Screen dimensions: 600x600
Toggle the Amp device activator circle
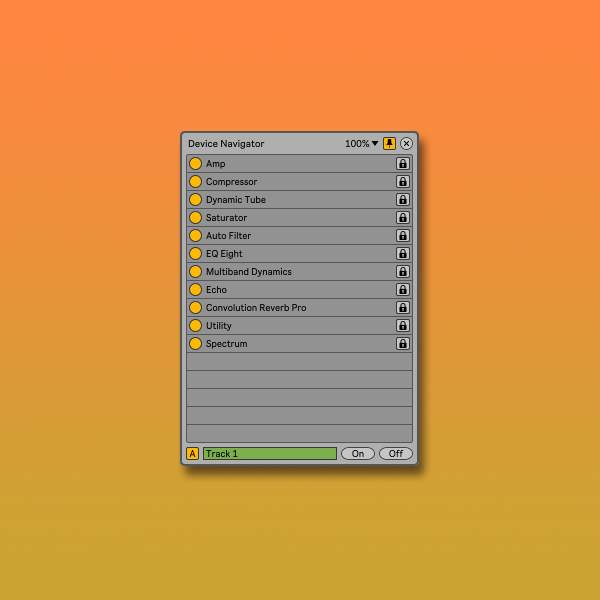(196, 164)
